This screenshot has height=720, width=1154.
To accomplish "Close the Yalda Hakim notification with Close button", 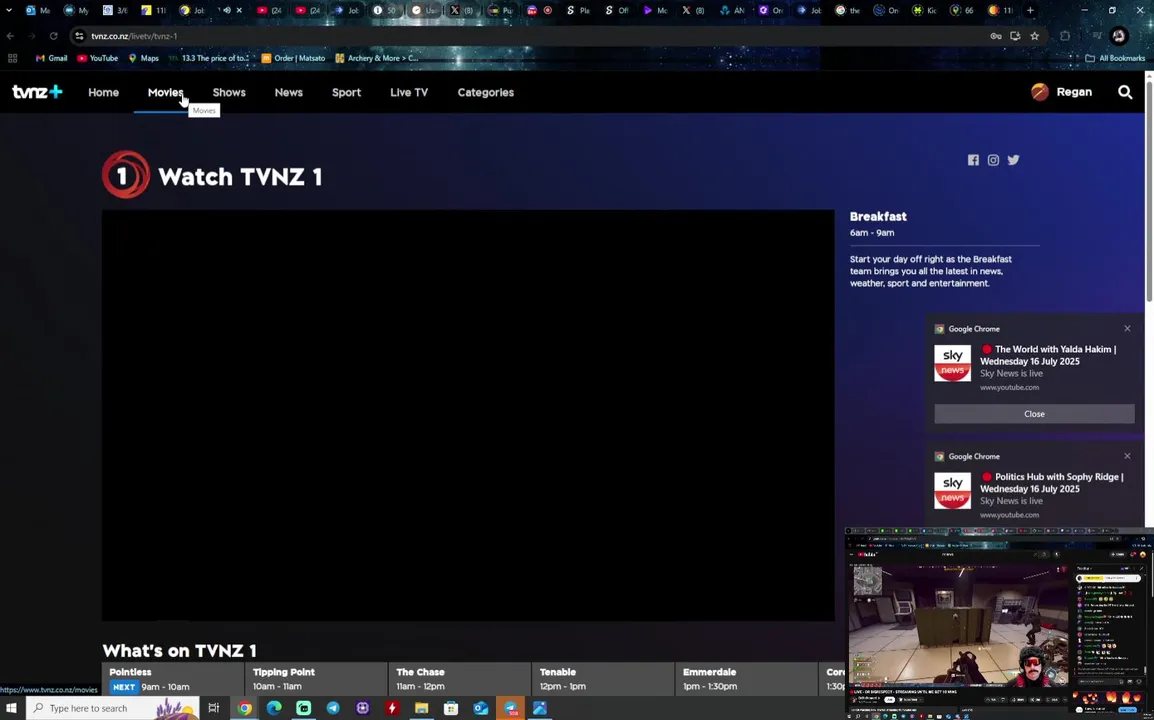I will [x=1034, y=414].
